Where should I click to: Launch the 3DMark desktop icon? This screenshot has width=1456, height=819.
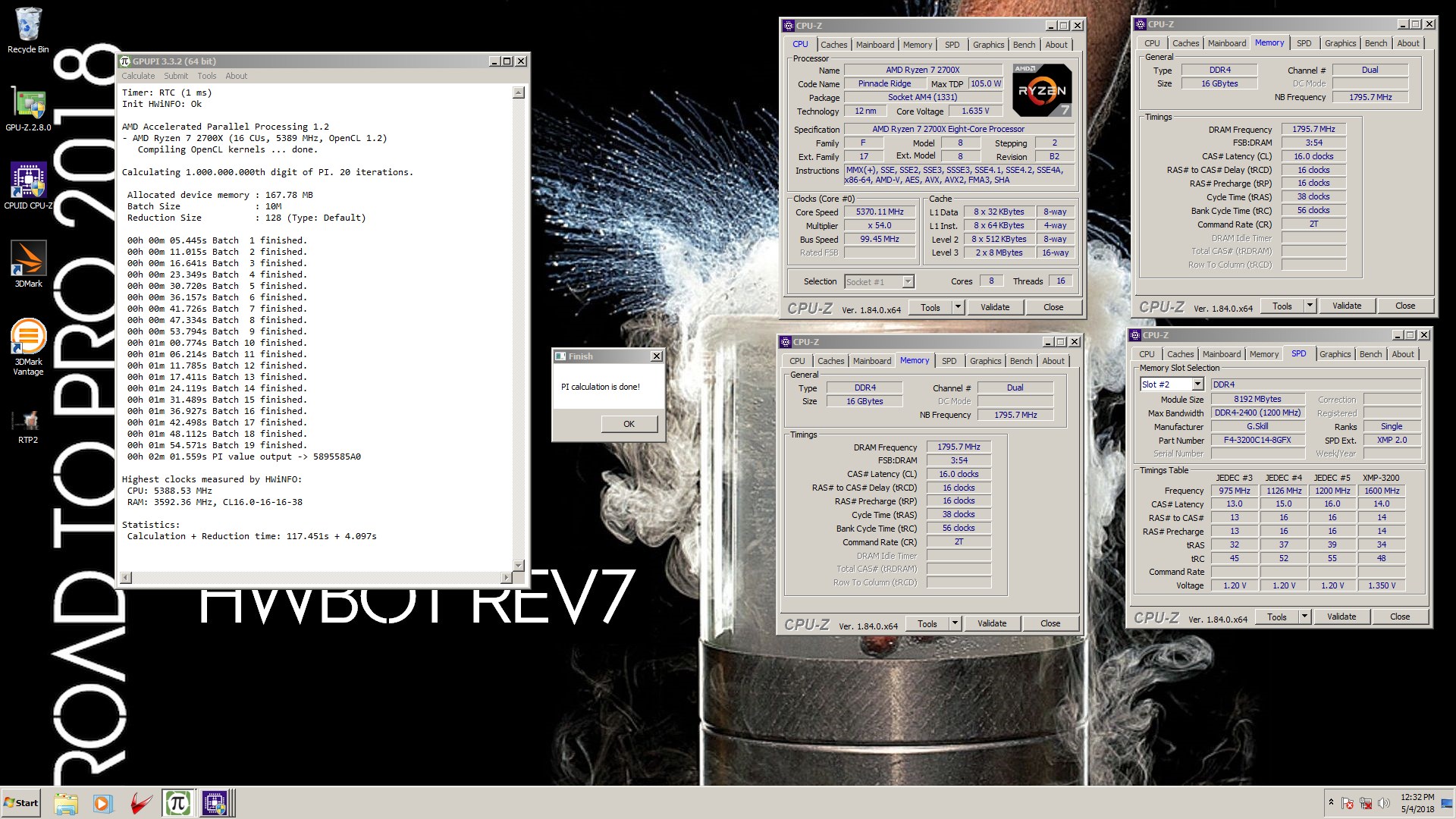28,264
